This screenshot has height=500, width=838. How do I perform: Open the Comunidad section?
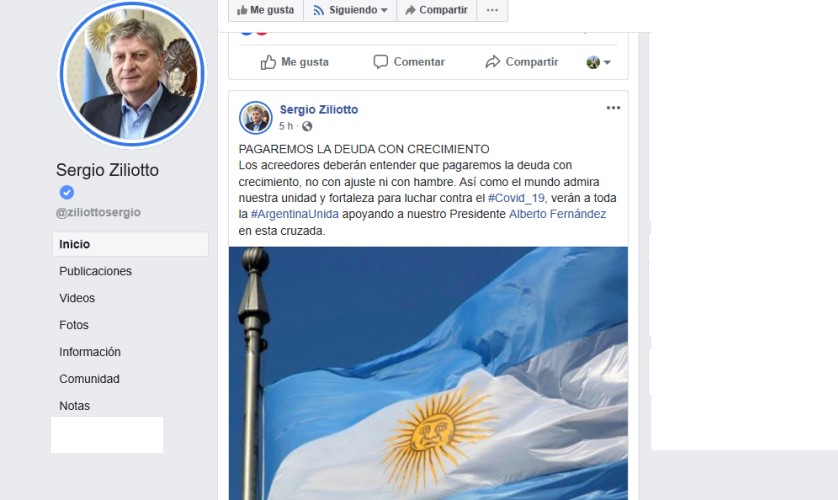tap(89, 379)
